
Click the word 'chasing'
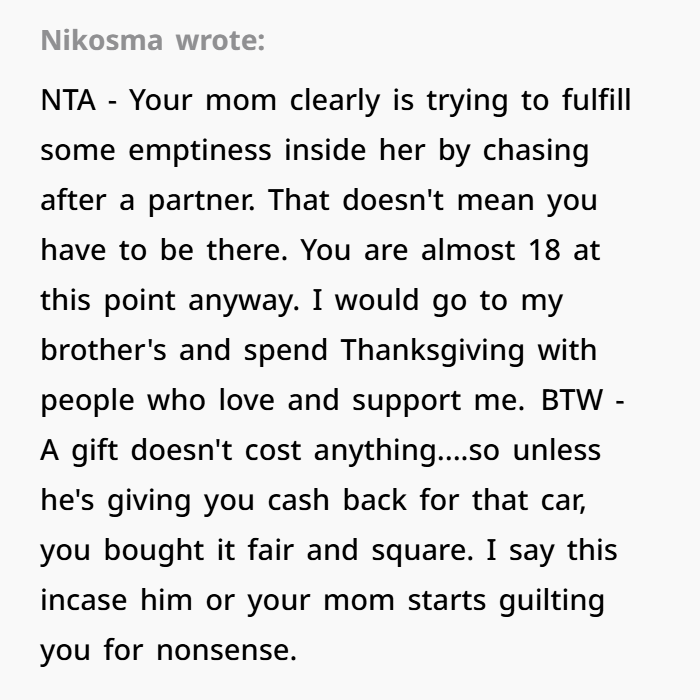536,150
